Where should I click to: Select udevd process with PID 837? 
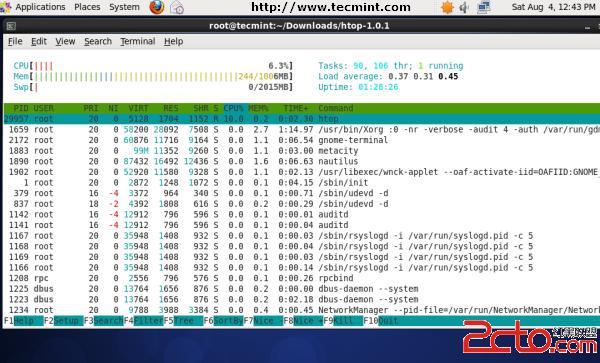[302, 204]
